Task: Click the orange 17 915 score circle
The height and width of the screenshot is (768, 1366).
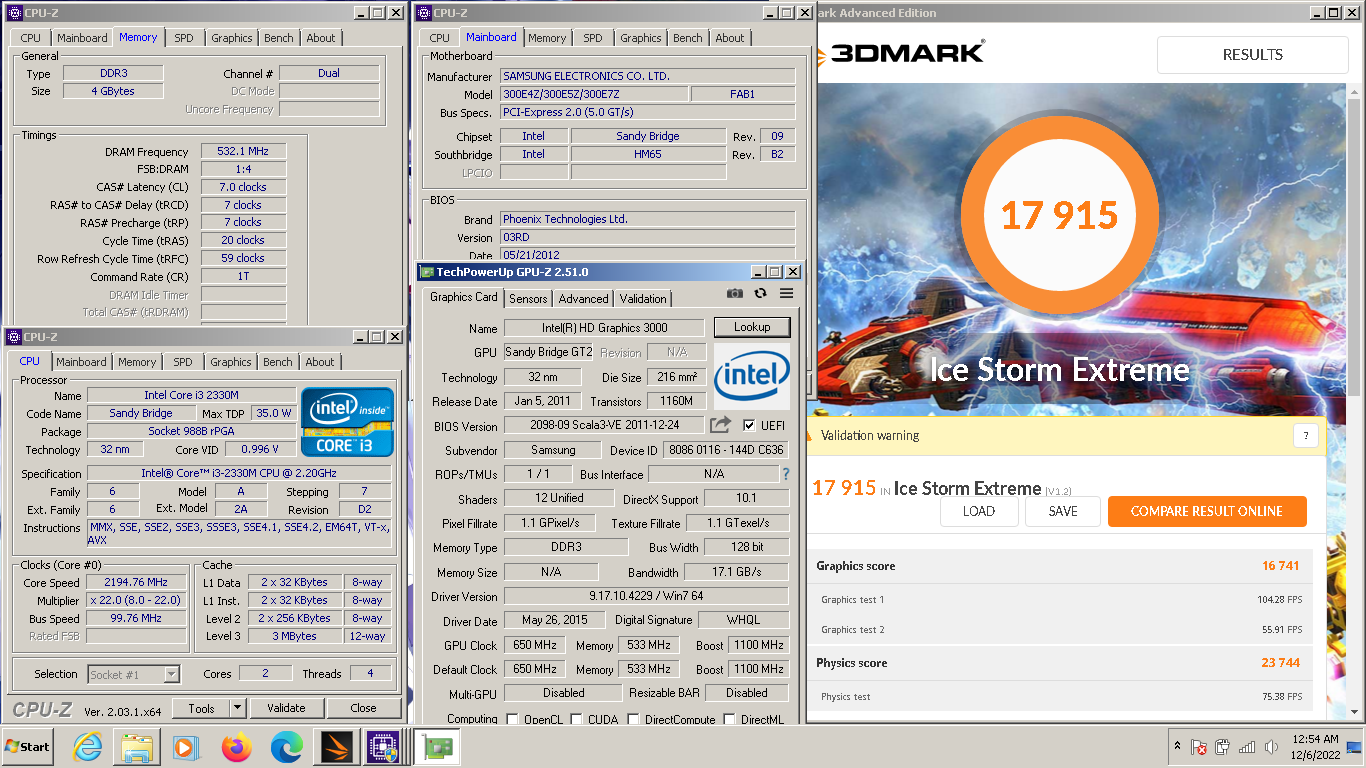Action: coord(1060,215)
